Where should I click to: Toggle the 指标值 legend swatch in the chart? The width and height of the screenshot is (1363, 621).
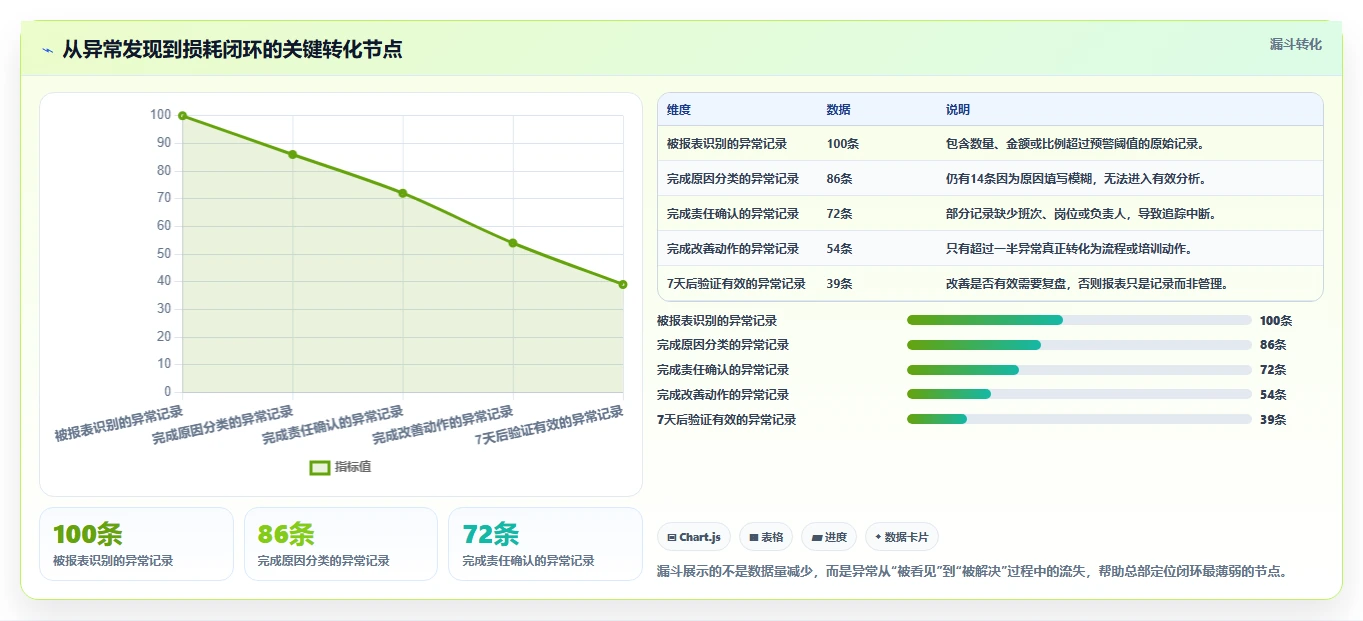tap(320, 467)
